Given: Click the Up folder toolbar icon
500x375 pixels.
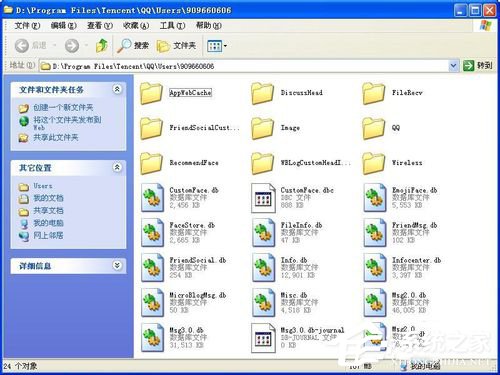Looking at the screenshot, I should [101, 45].
